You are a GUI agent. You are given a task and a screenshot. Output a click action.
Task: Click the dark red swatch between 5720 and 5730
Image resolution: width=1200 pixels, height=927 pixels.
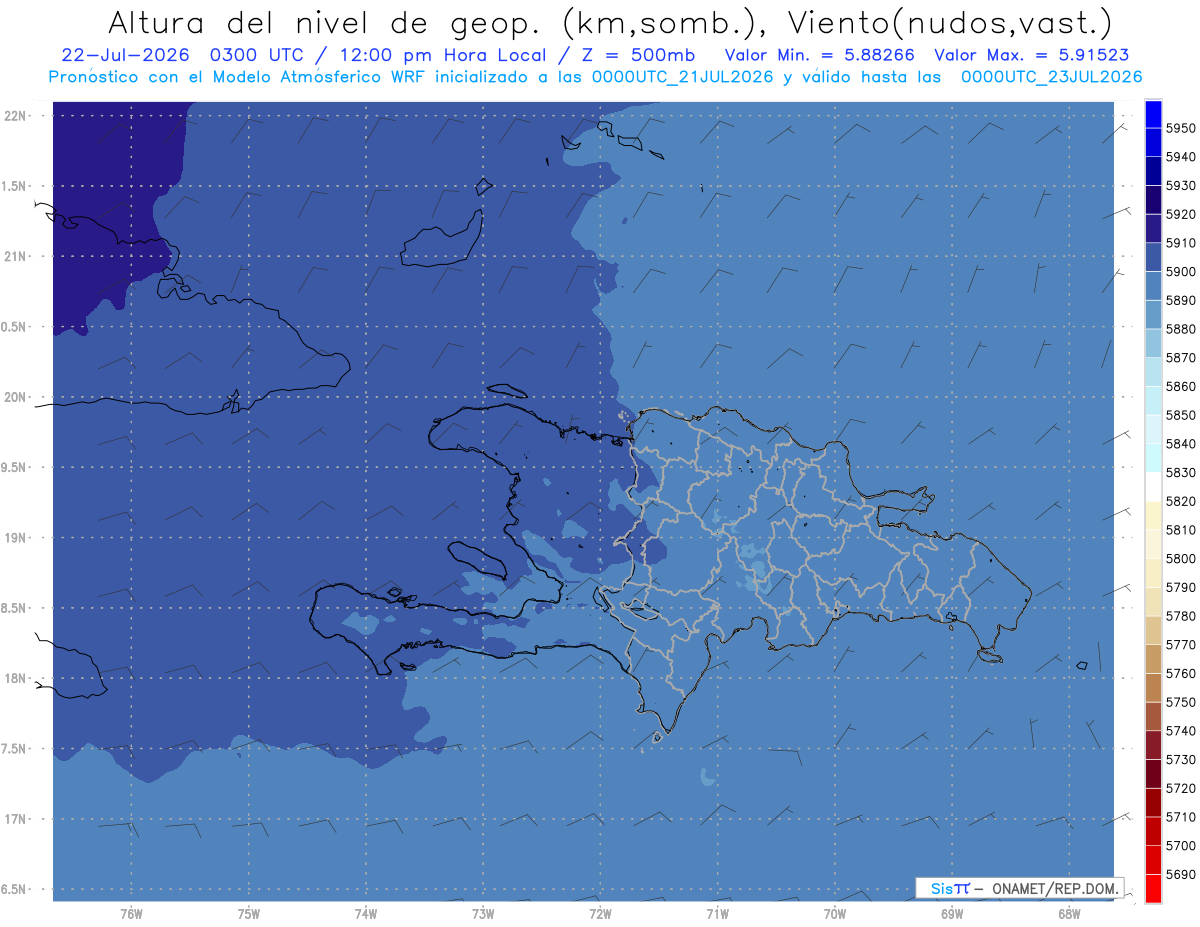[1153, 774]
